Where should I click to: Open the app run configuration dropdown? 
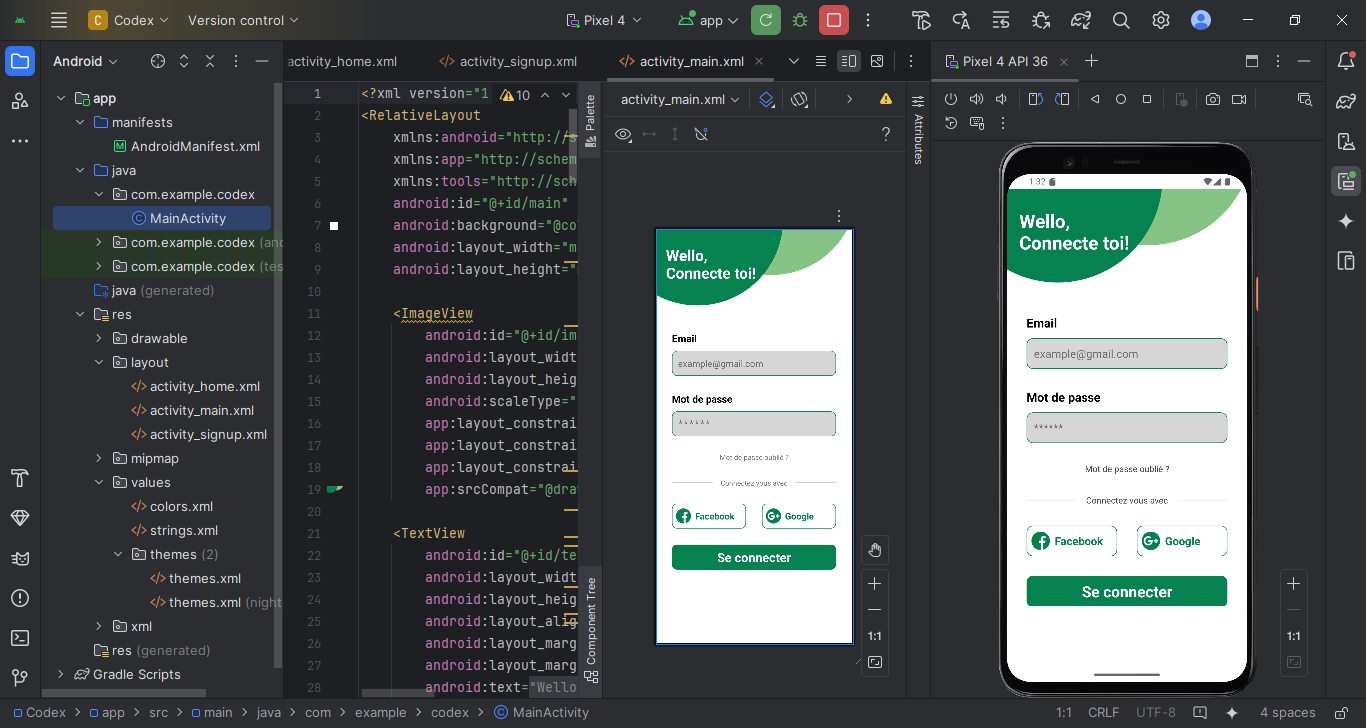(707, 20)
